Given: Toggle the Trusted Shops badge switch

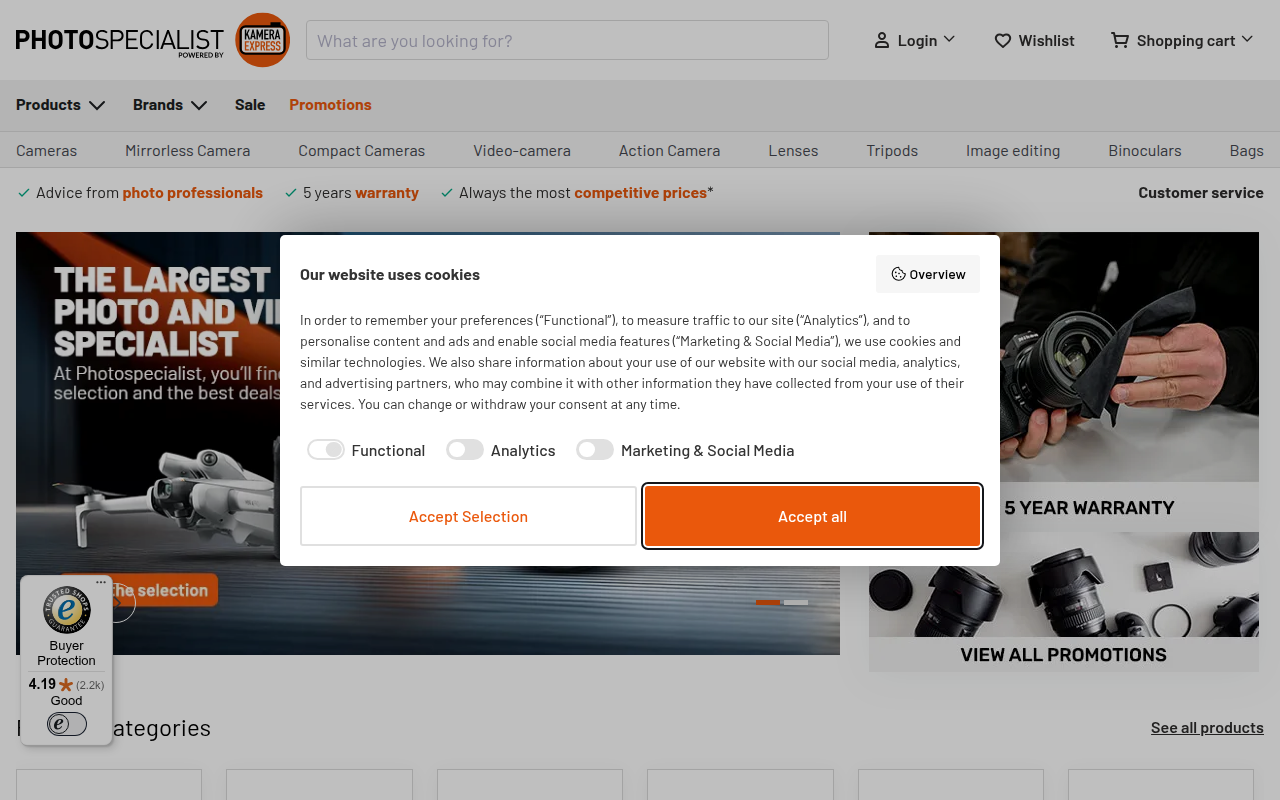Looking at the screenshot, I should [67, 724].
